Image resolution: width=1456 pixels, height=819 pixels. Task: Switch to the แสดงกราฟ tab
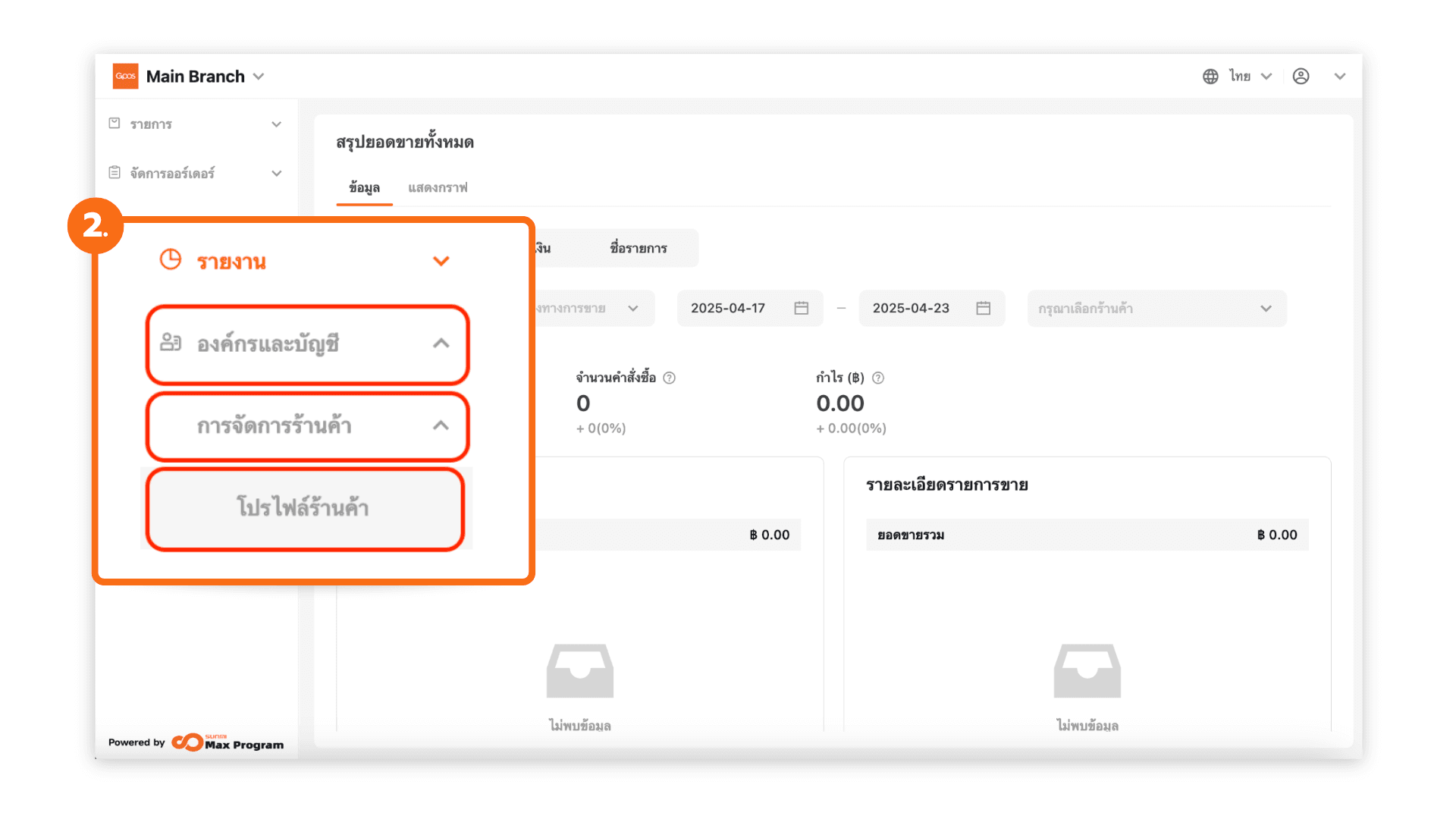click(x=438, y=187)
